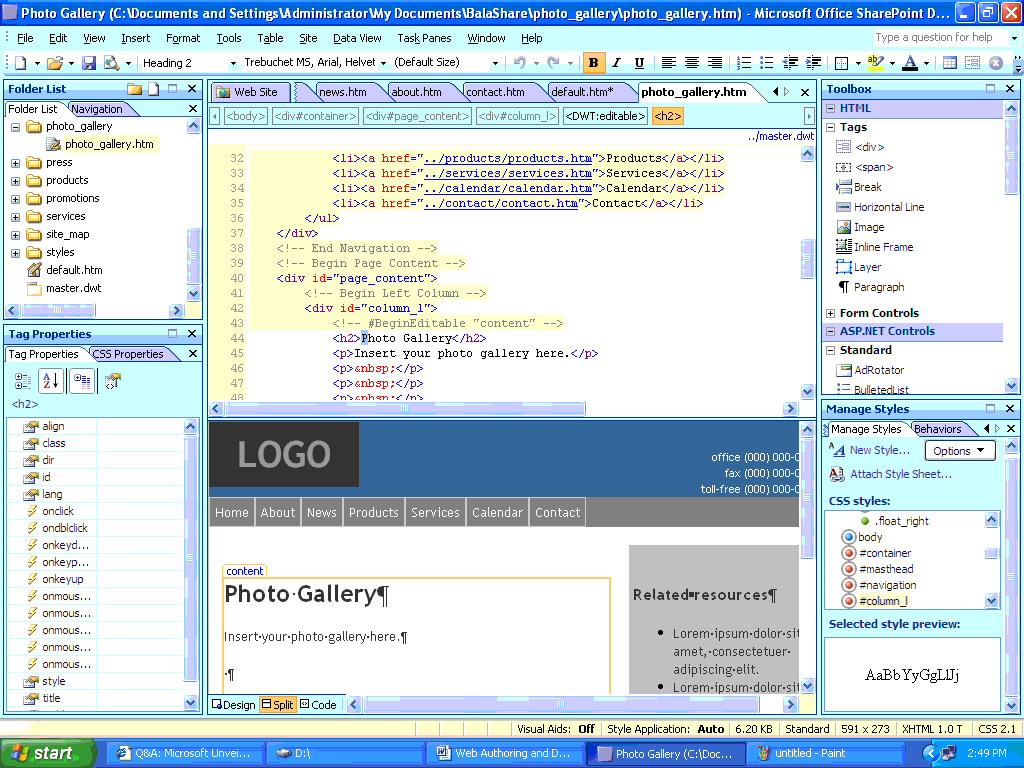The width and height of the screenshot is (1024, 768).
Task: Switch to the CSS Properties tab
Action: click(x=128, y=354)
